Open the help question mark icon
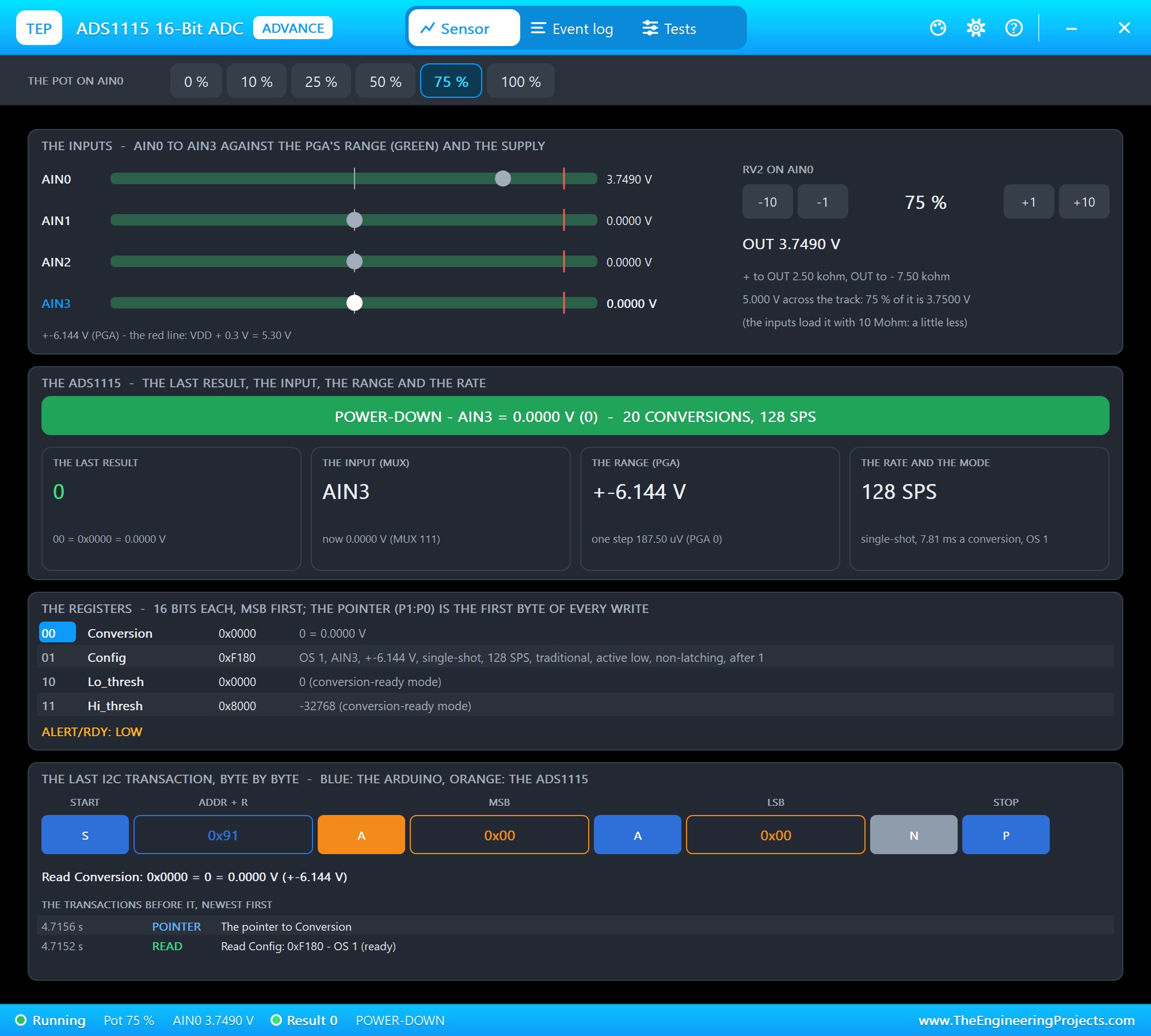 (1014, 28)
